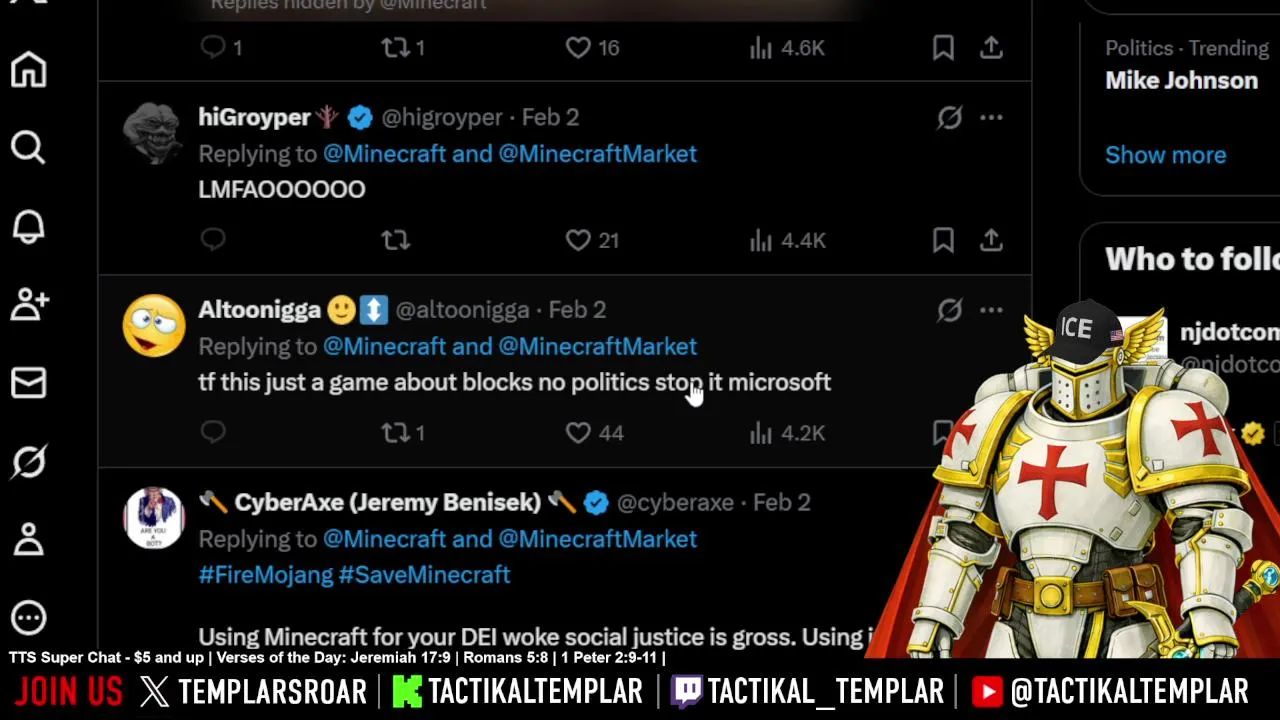View analytics for the 4.4K views reply
The height and width of the screenshot is (720, 1280).
point(787,240)
